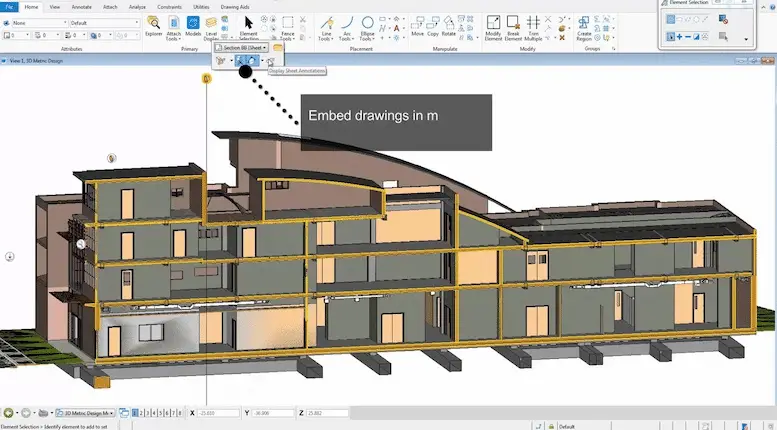Open the Ellipse Tools dropdown
Viewport: 777px width, 430px height.
367,28
